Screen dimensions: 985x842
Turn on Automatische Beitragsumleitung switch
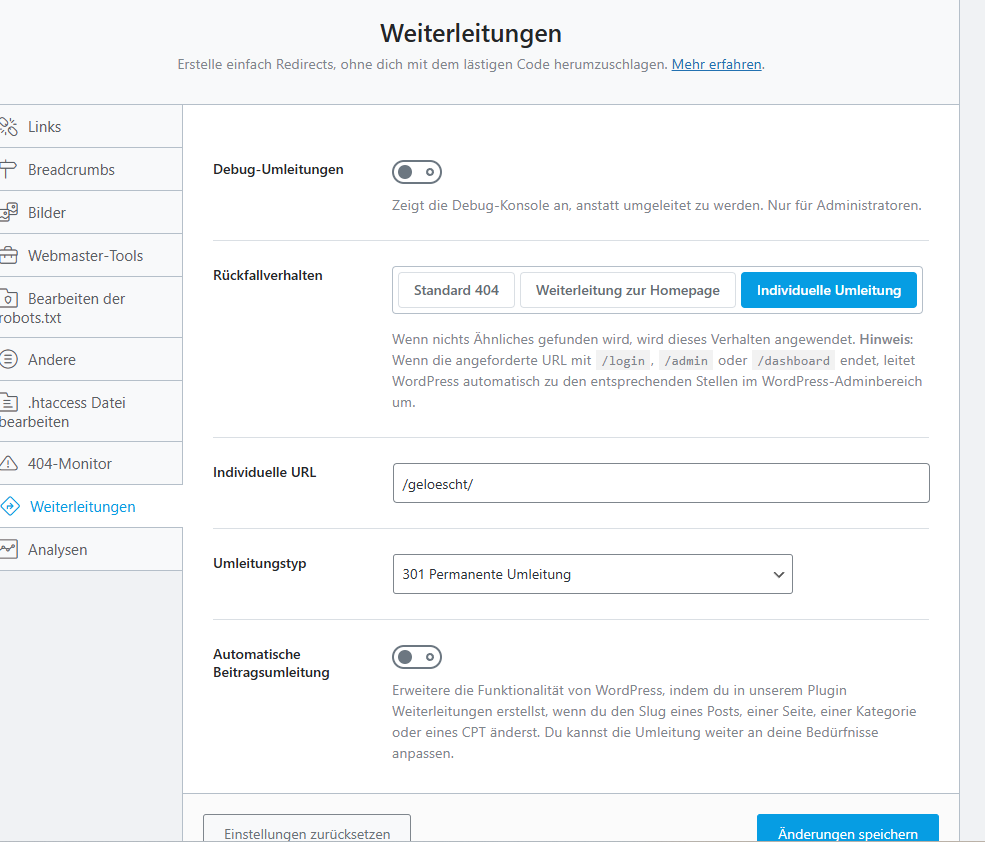pos(416,657)
